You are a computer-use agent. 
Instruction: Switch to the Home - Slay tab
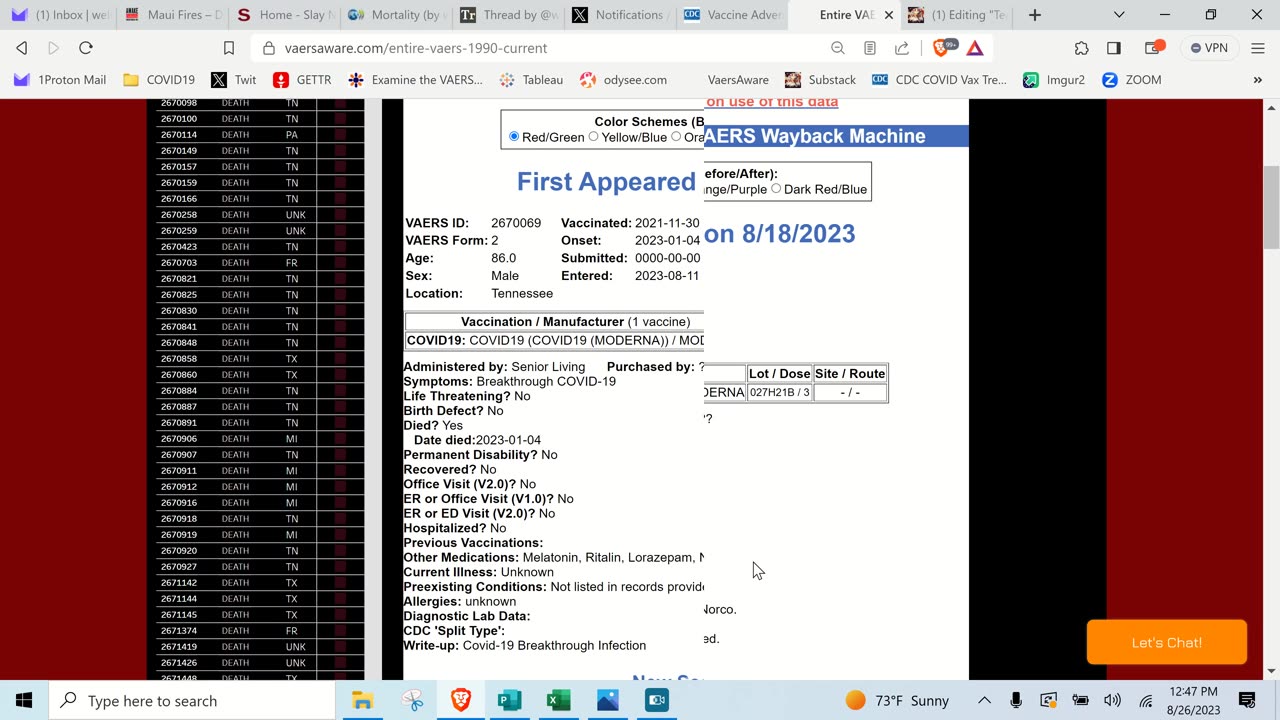coord(287,15)
